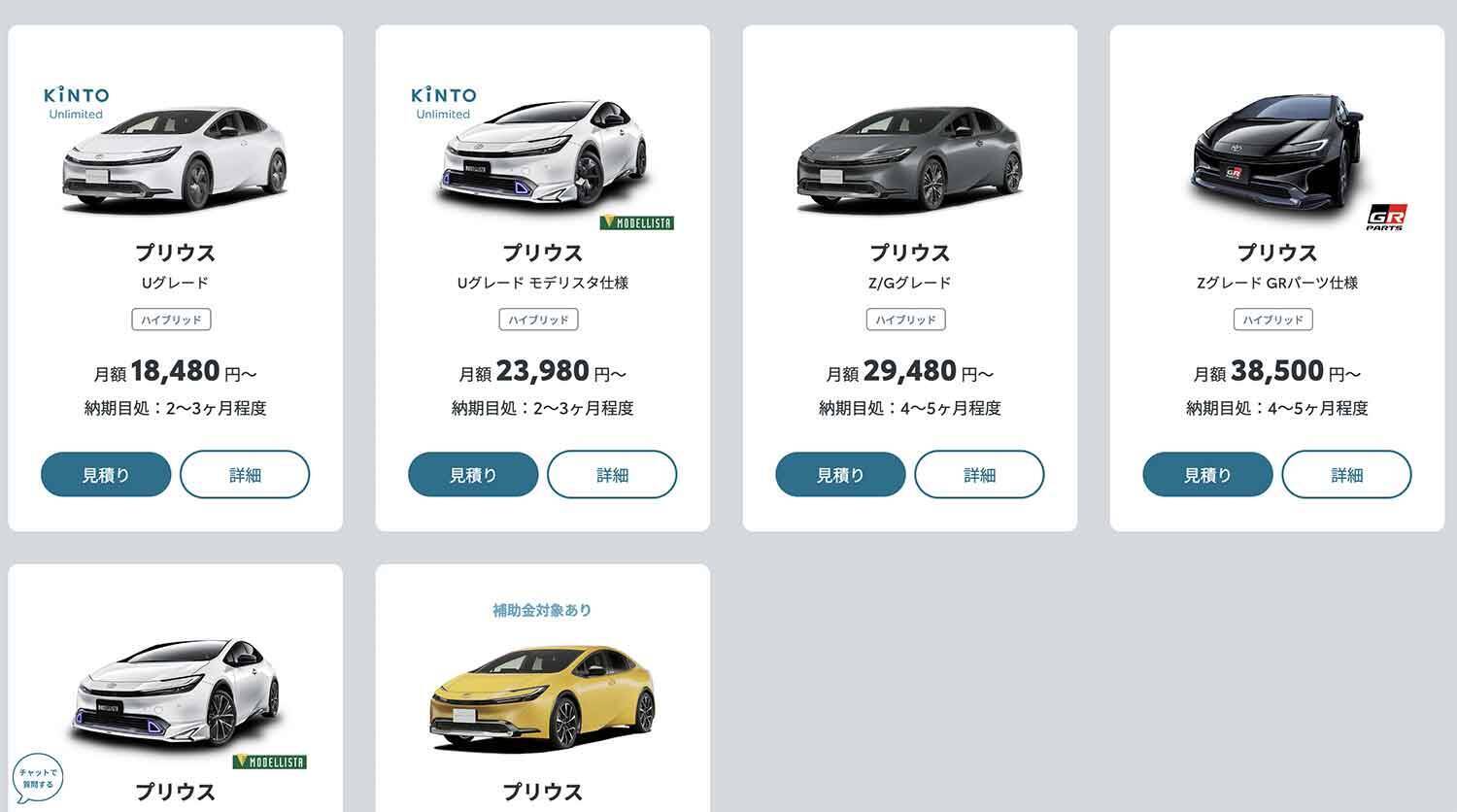Click the GR Parts badge icon
This screenshot has height=812, width=1457.
1385,218
